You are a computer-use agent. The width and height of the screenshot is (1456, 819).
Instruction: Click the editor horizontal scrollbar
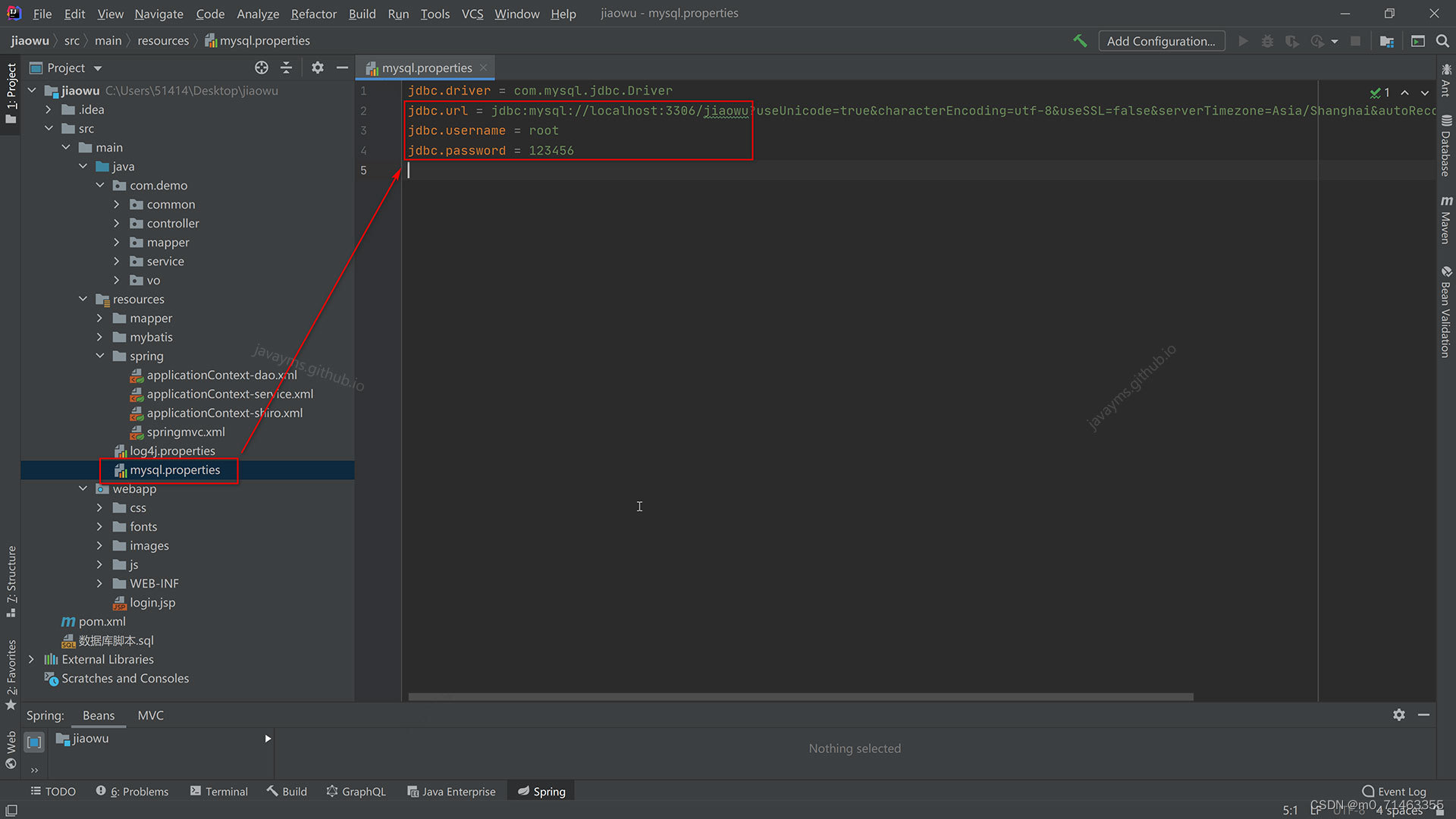point(800,697)
